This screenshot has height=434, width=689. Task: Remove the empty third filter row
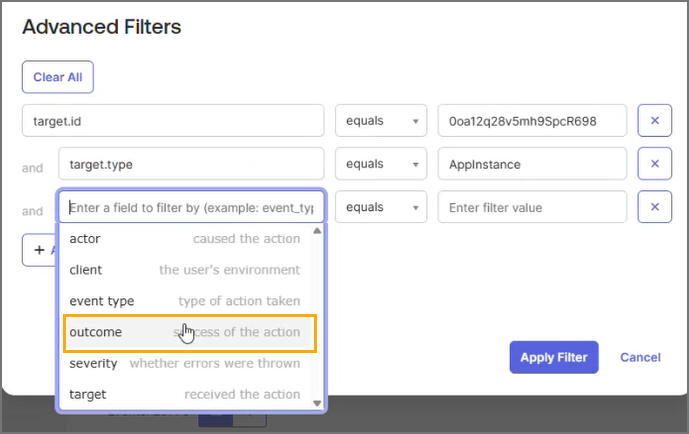[x=654, y=206]
